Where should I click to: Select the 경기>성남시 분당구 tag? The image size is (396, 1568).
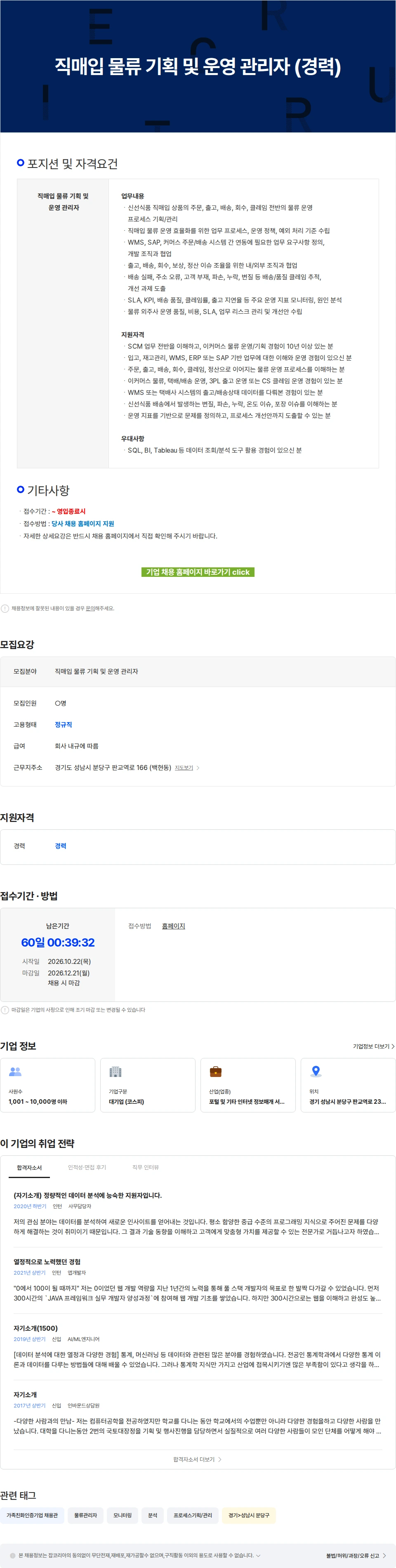click(249, 1515)
